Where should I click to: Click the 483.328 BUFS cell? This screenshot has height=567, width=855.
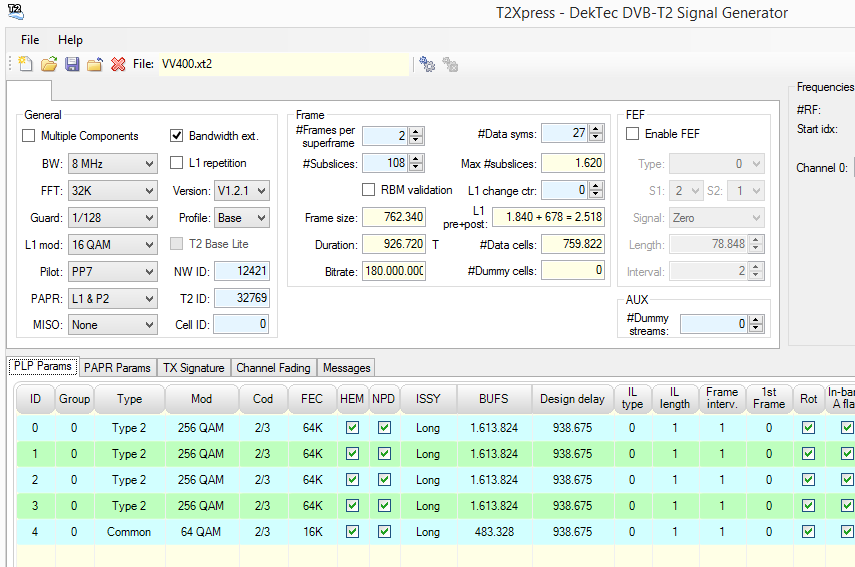(495, 532)
